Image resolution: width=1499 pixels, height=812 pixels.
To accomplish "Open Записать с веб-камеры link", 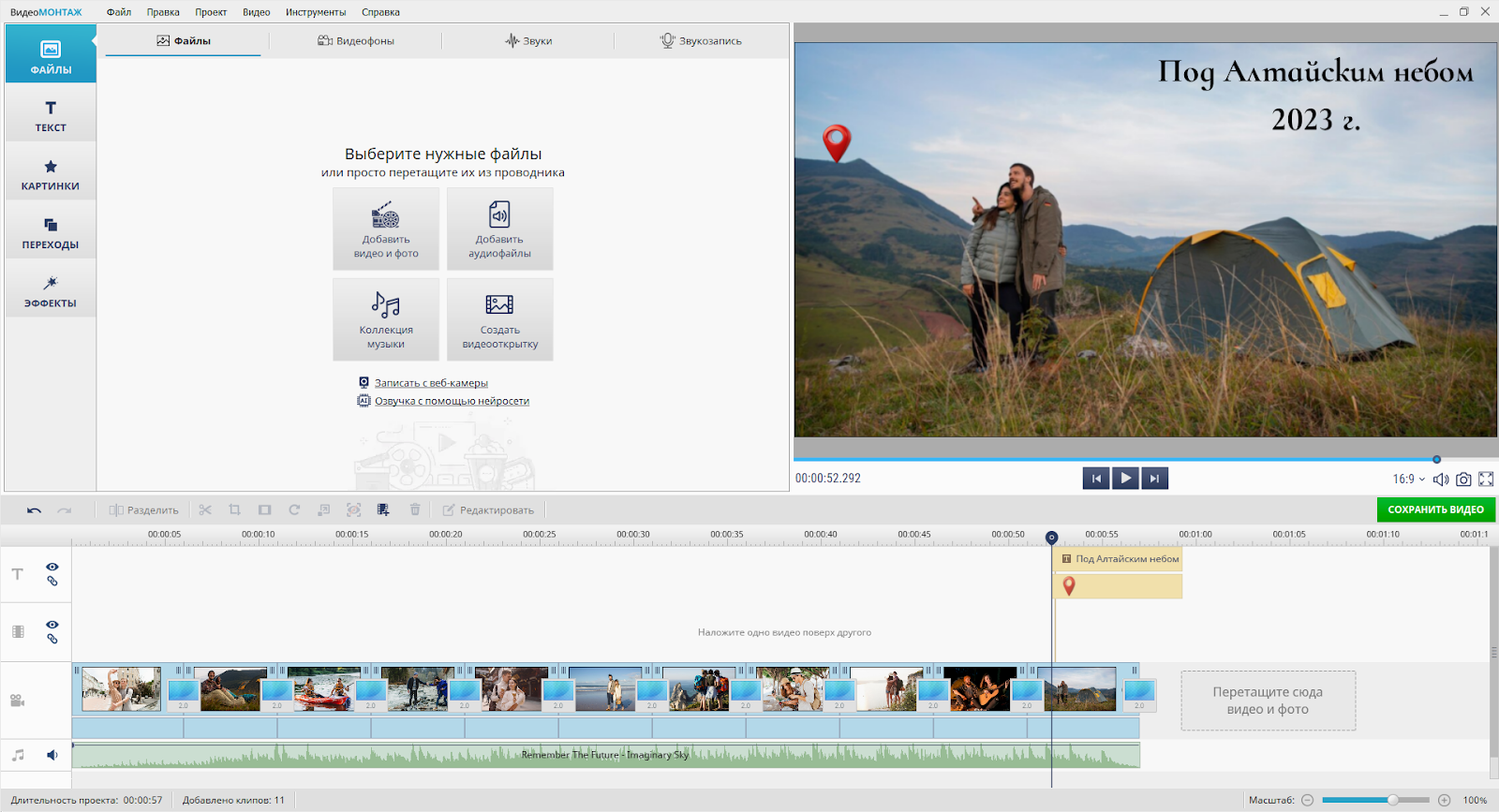I will point(431,383).
